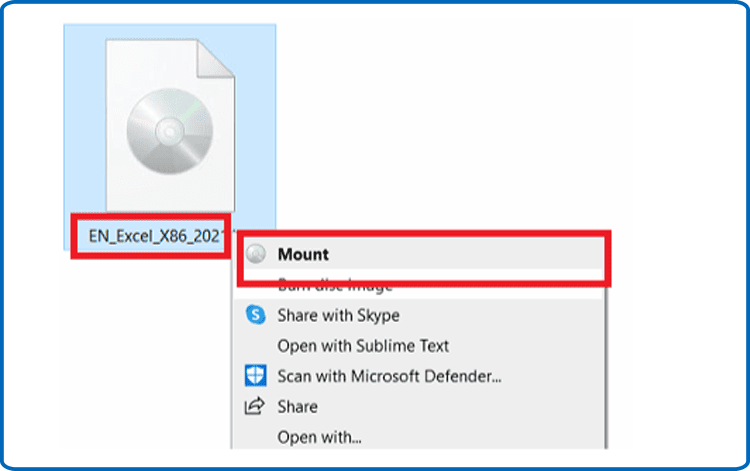Image resolution: width=750 pixels, height=471 pixels.
Task: Click the Microsoft Defender shield icon
Action: tap(254, 376)
